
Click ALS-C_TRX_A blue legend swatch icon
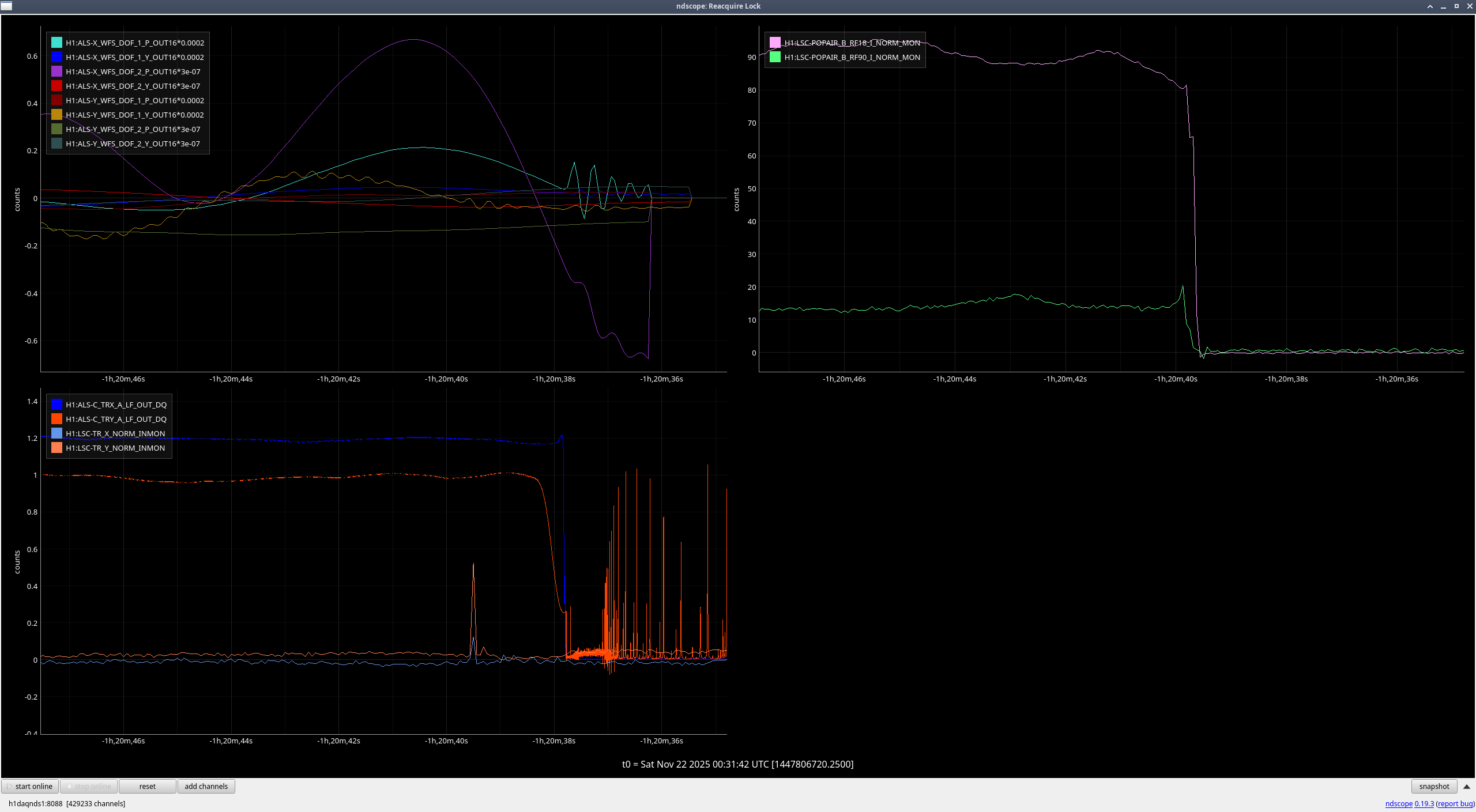click(x=57, y=405)
